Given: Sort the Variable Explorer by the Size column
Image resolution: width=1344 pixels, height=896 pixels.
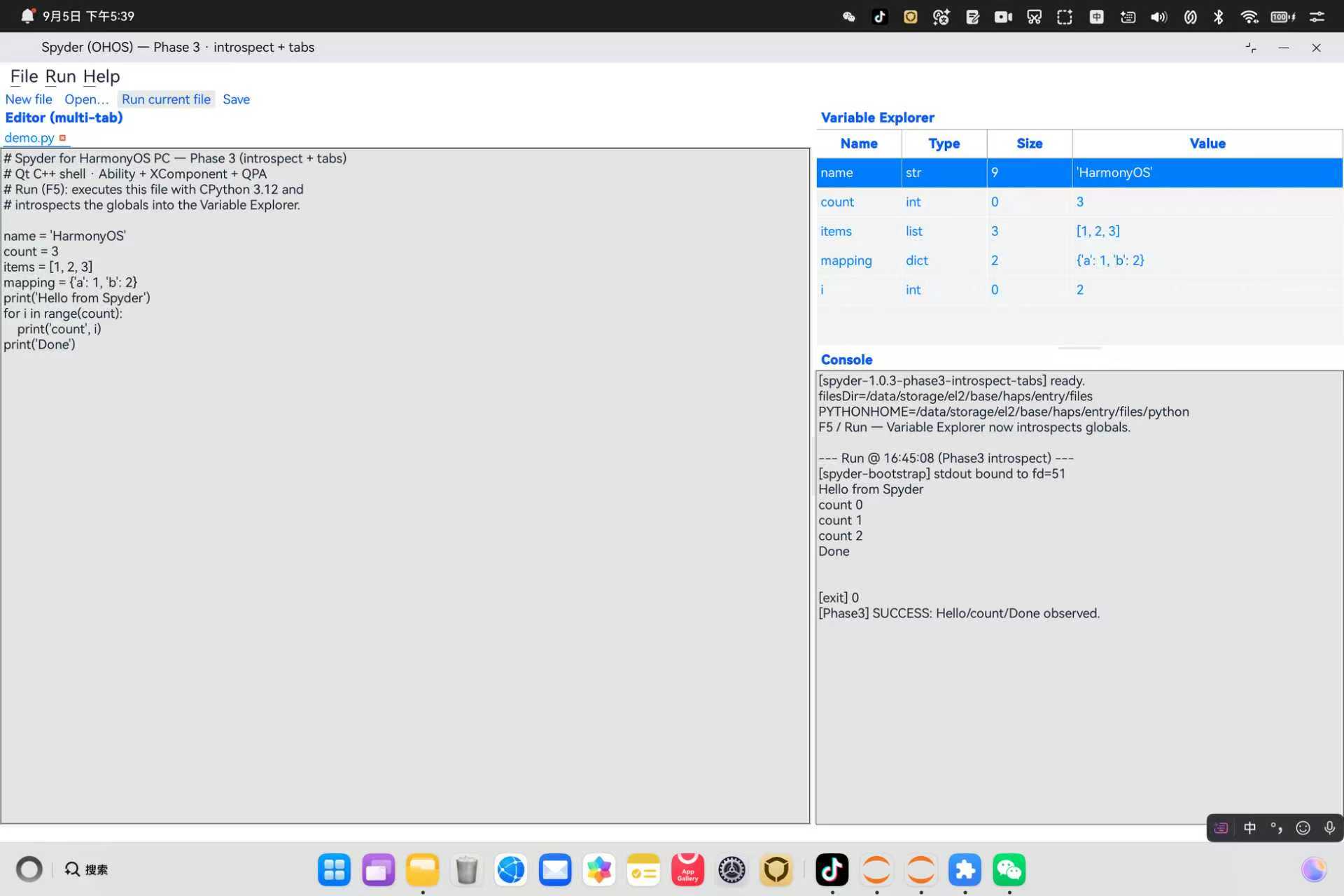Looking at the screenshot, I should pos(1030,143).
